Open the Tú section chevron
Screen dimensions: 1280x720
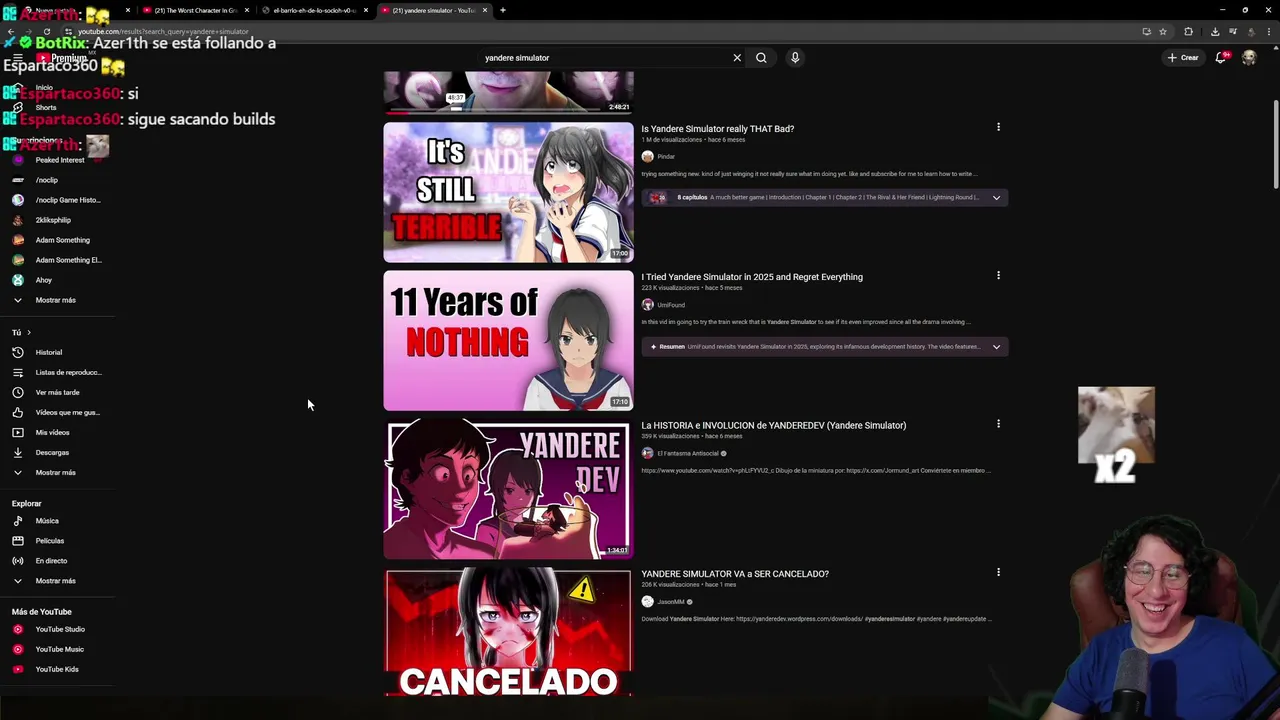coord(29,332)
